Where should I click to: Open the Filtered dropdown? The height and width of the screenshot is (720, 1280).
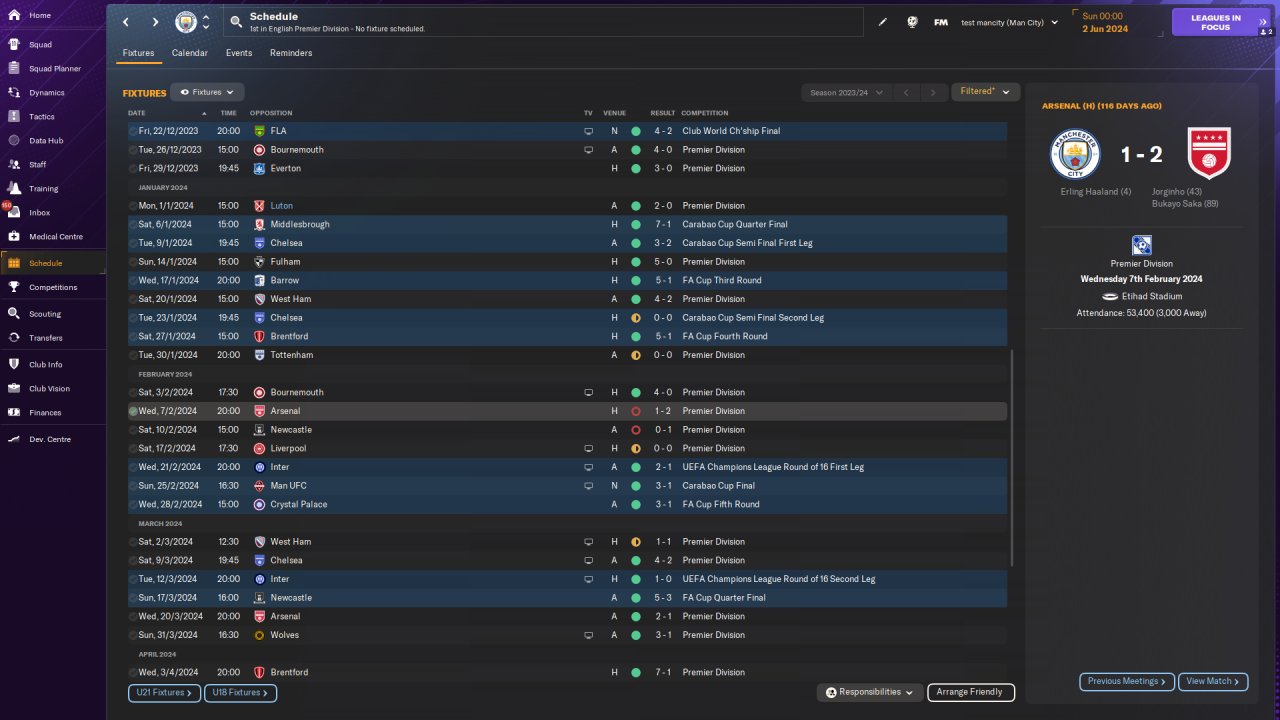point(985,92)
